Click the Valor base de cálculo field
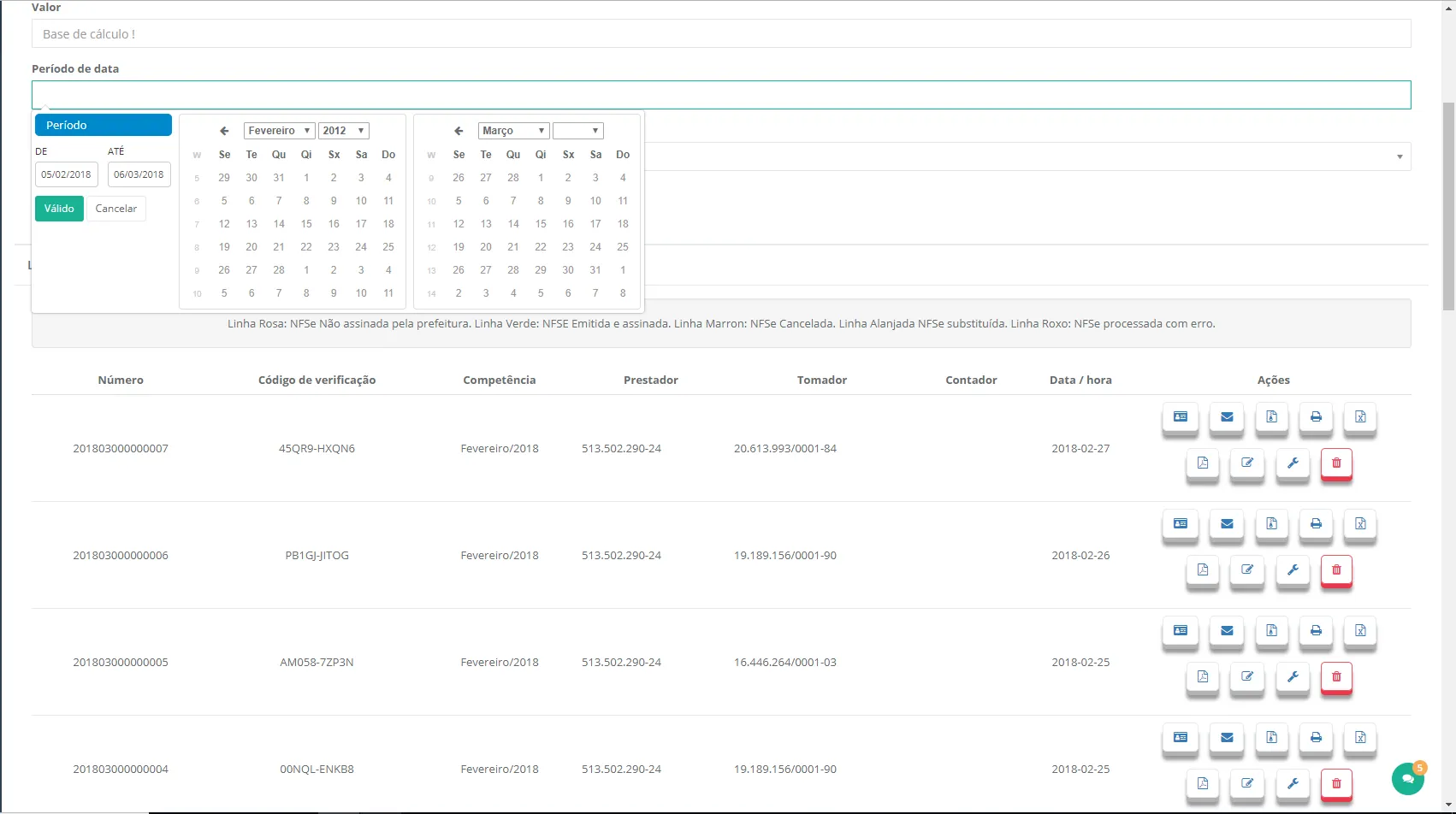This screenshot has width=1456, height=814. 720,34
